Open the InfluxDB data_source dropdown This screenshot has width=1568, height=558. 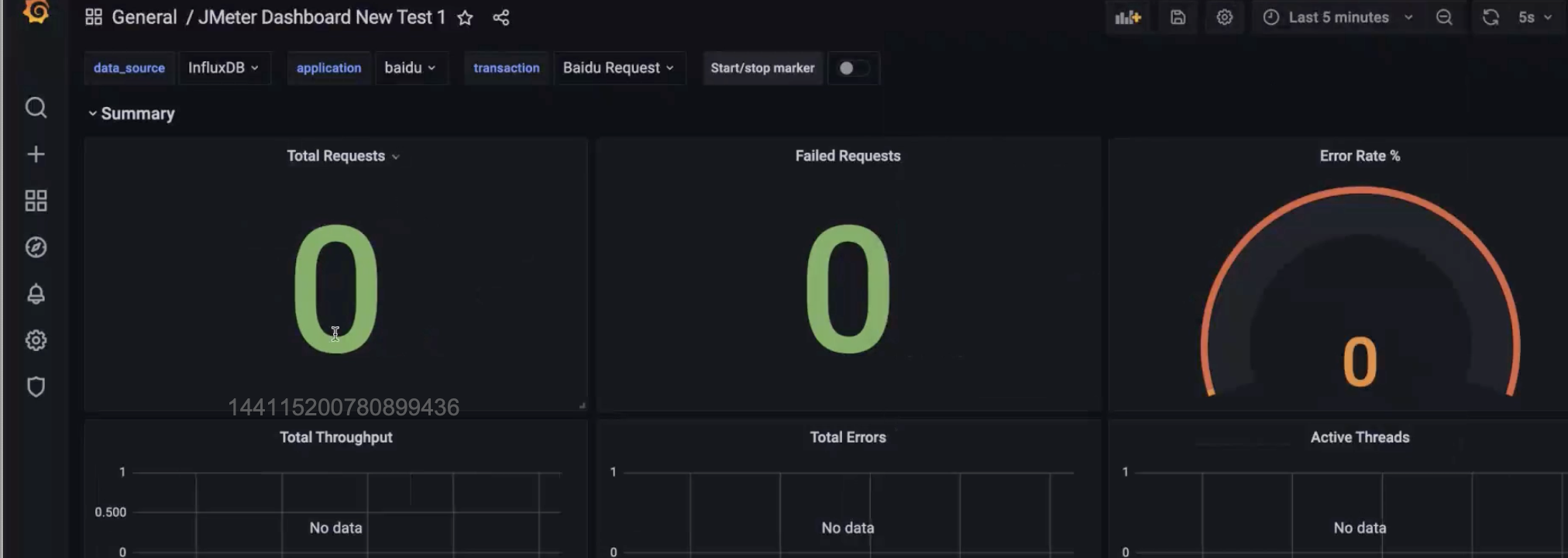[224, 68]
